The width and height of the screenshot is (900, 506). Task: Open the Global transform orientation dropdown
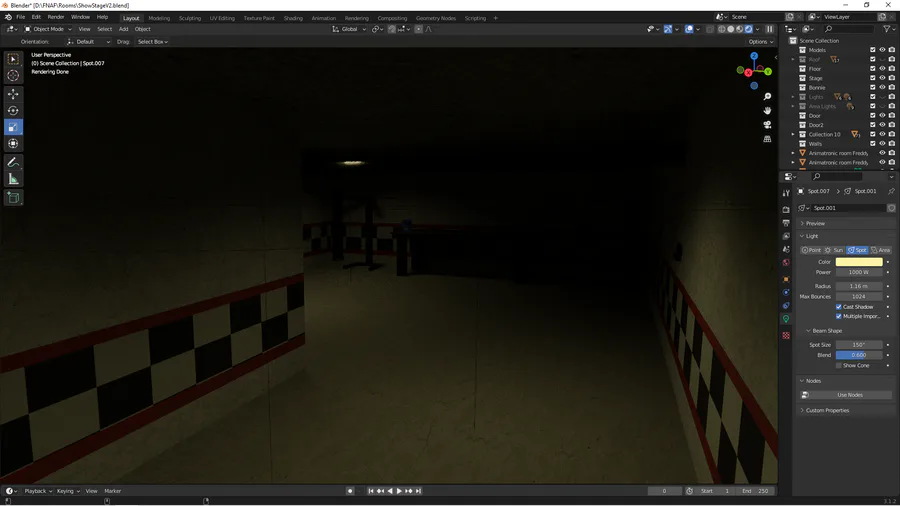(x=349, y=29)
